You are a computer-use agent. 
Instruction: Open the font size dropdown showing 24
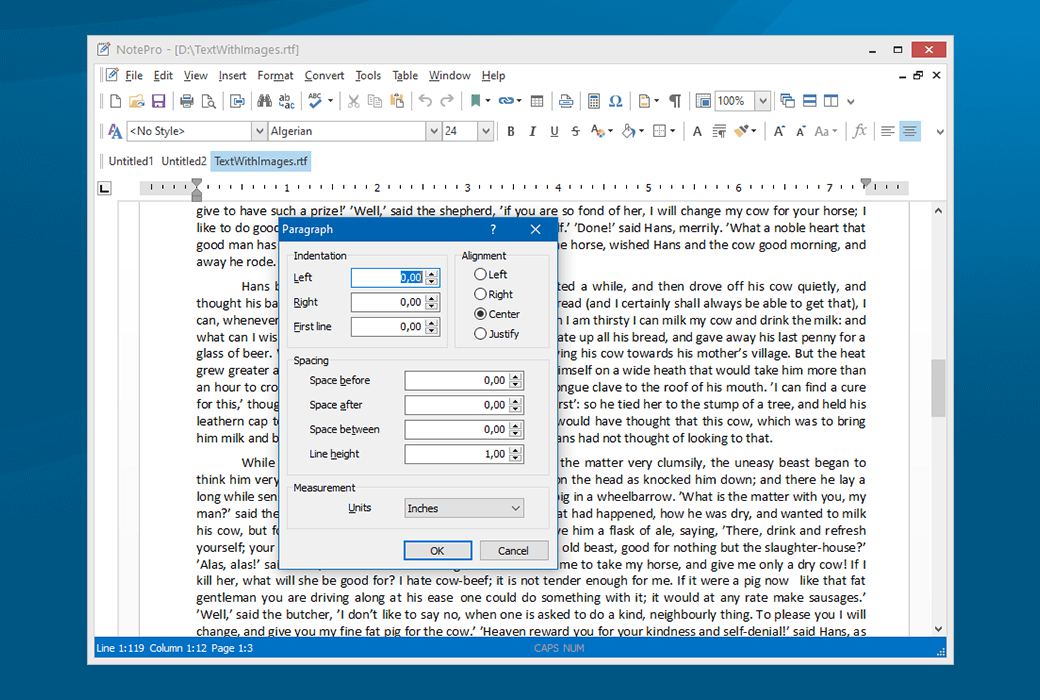point(486,131)
